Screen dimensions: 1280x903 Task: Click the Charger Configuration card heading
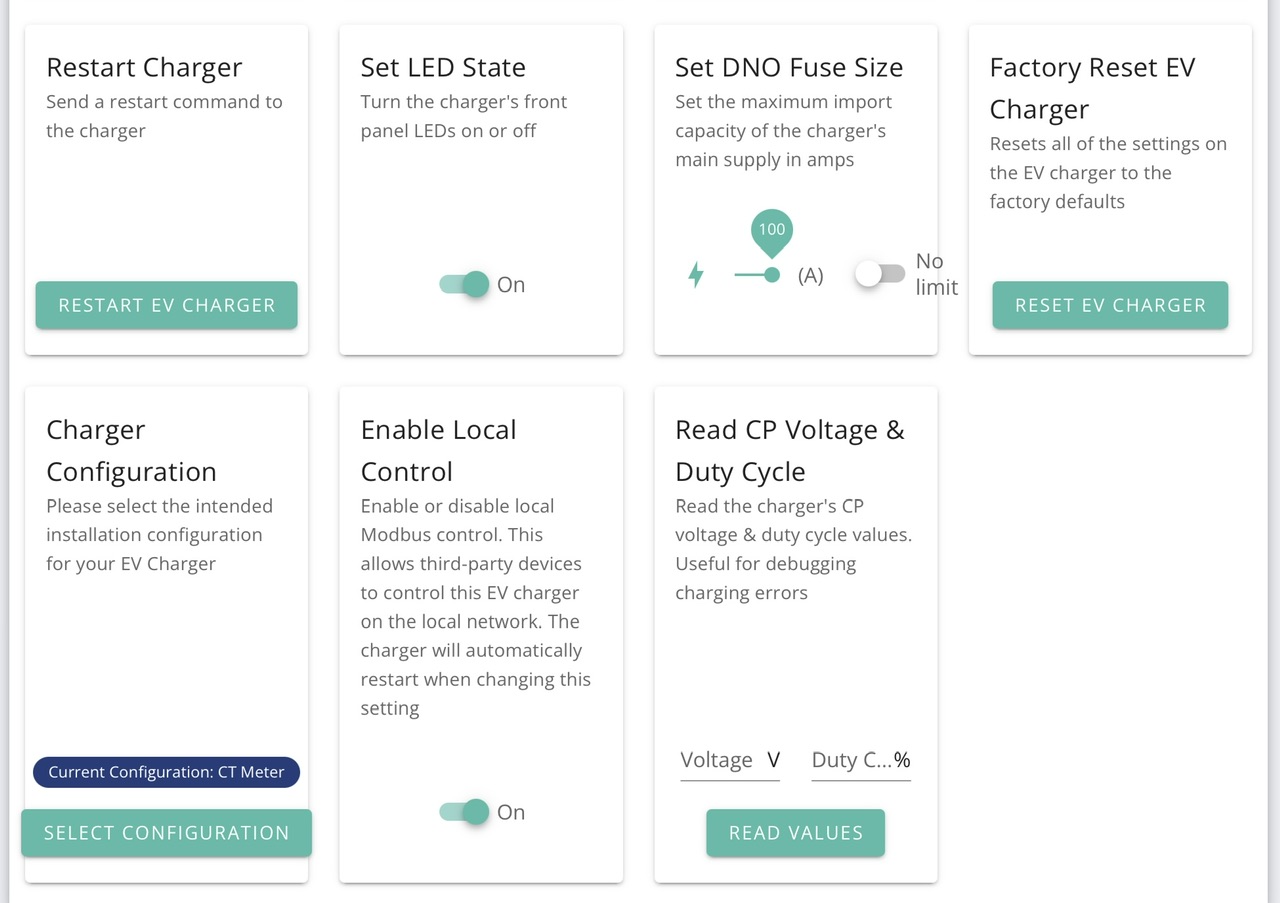point(131,451)
